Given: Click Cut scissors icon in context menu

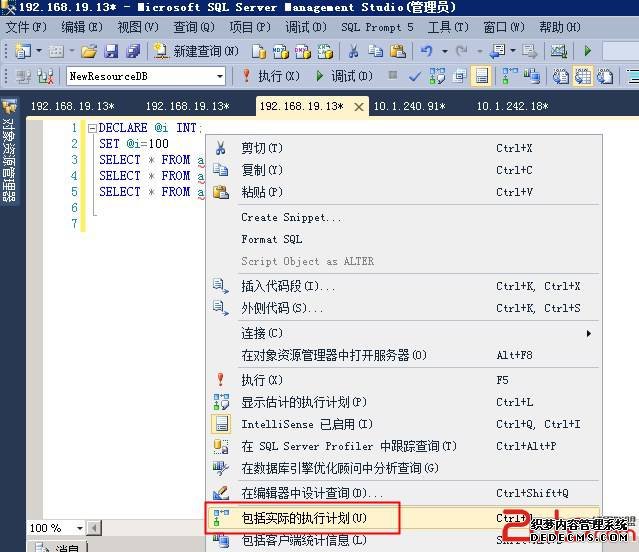Looking at the screenshot, I should [x=221, y=148].
